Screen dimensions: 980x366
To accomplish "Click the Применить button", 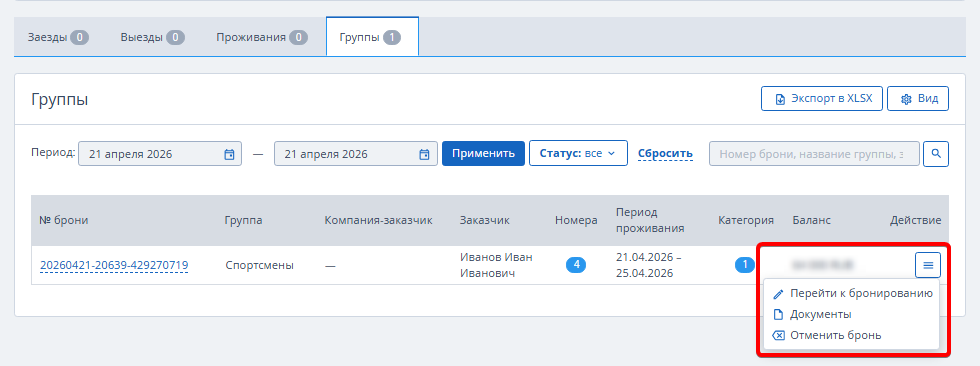I will click(x=483, y=153).
